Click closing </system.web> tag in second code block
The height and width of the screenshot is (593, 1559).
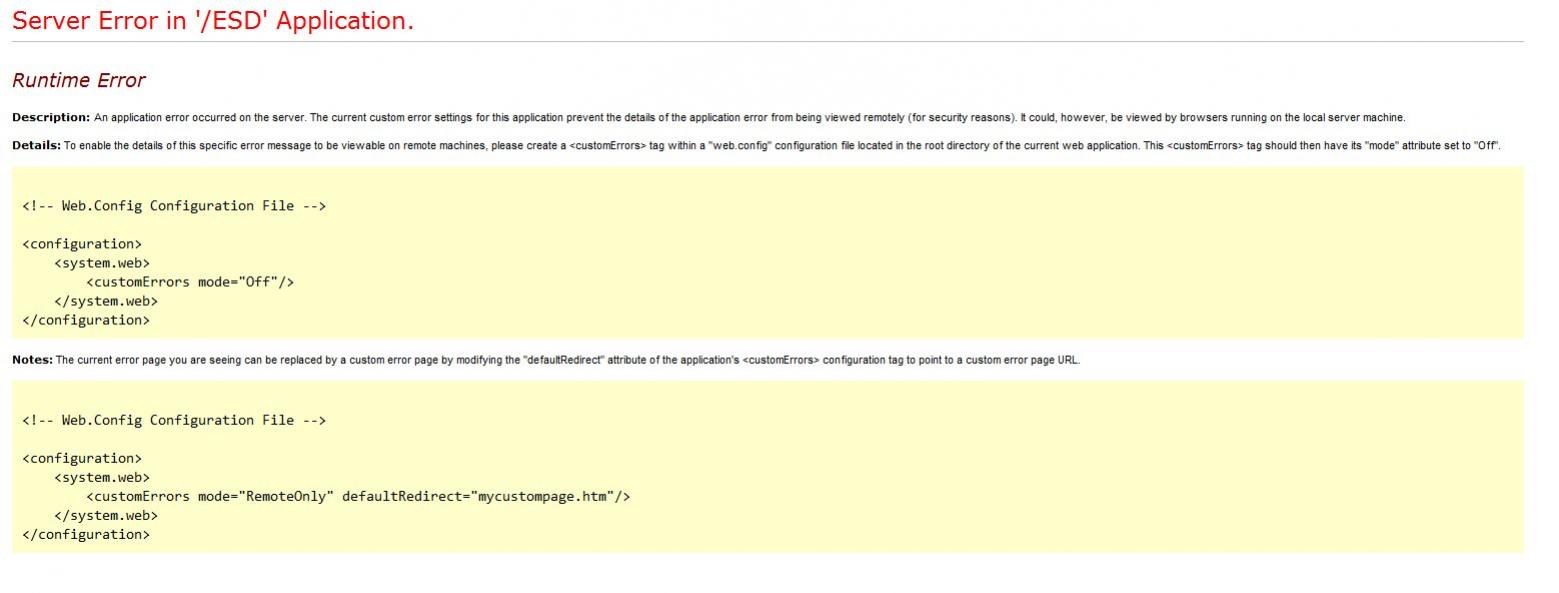pyautogui.click(x=106, y=515)
